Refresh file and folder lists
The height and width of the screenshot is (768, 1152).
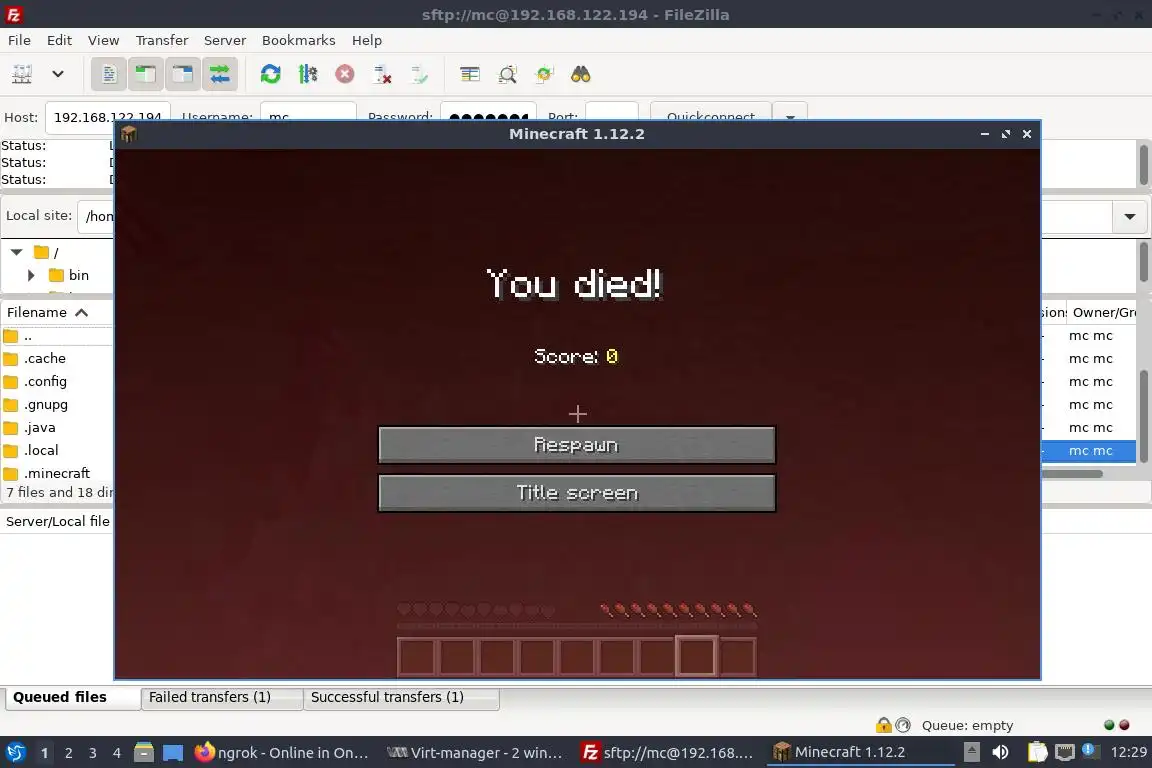point(270,74)
